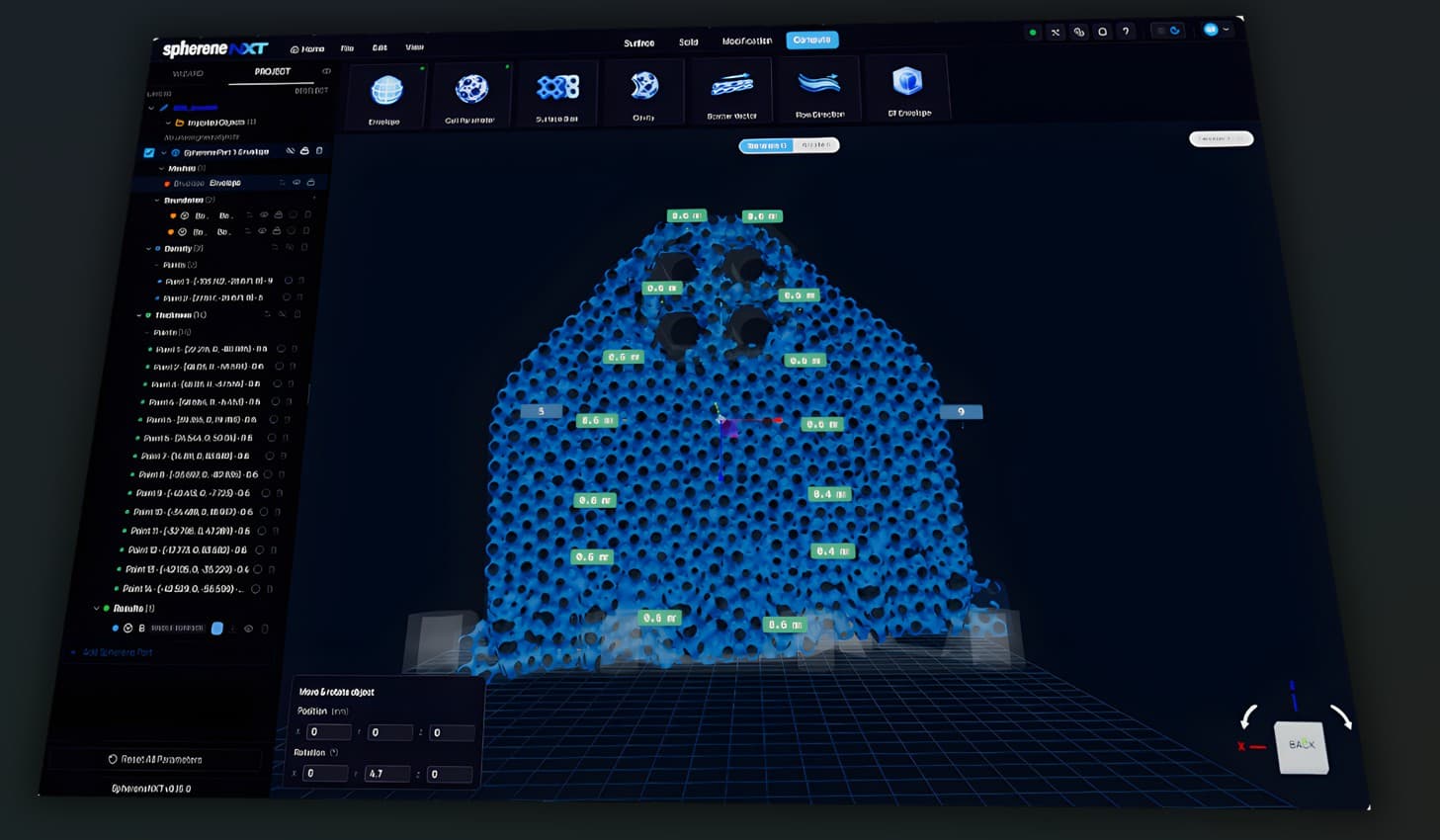1440x840 pixels.
Task: Switch to the Surface tab
Action: point(638,43)
